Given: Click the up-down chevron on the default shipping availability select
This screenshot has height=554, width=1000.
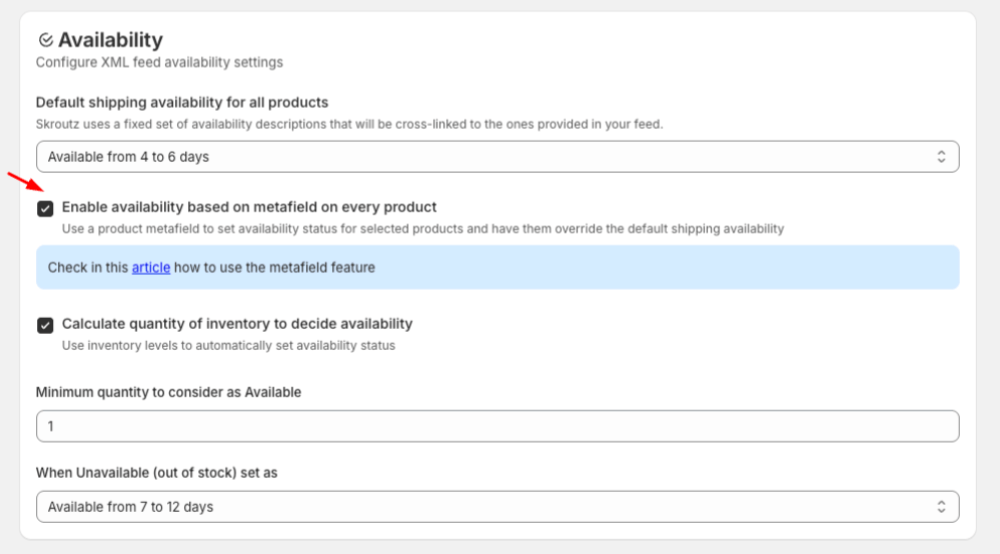Looking at the screenshot, I should point(940,157).
